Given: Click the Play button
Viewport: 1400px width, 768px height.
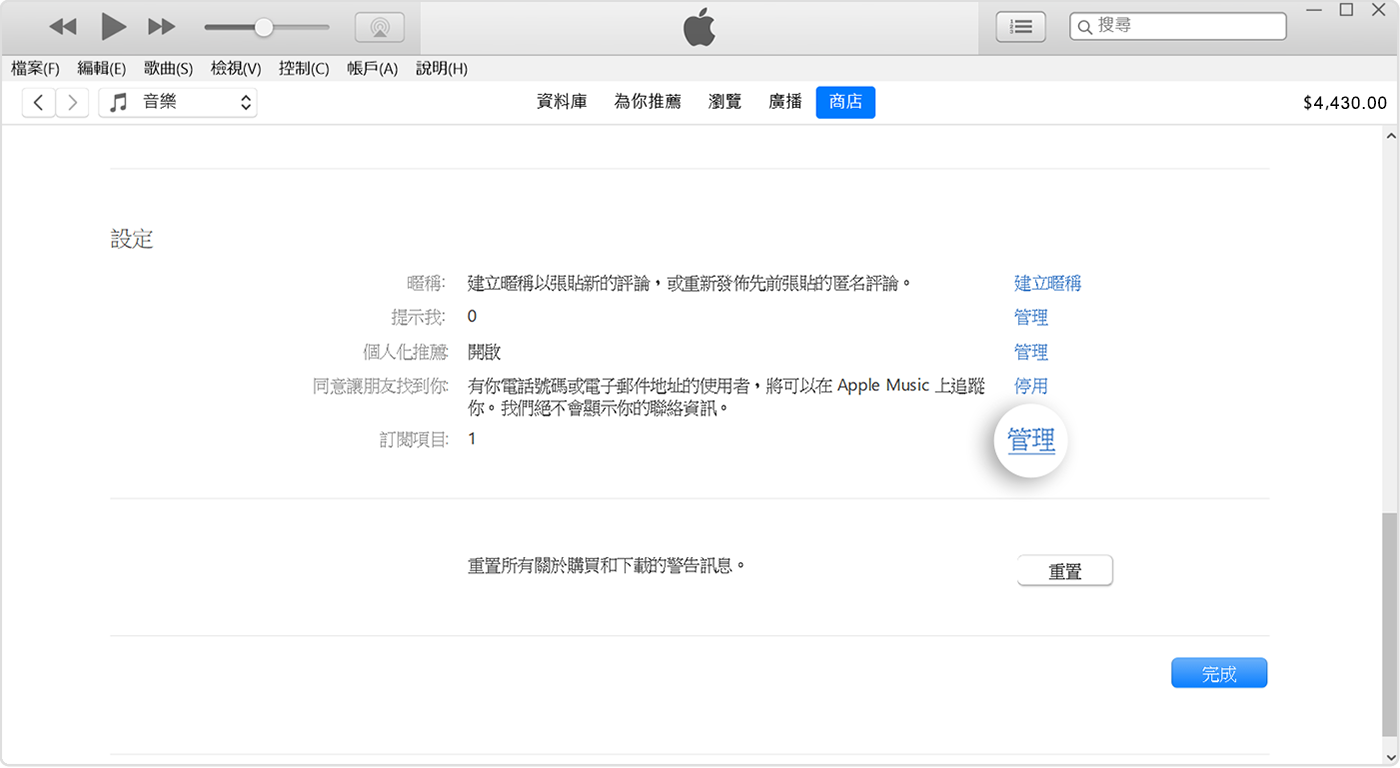Looking at the screenshot, I should 113,27.
